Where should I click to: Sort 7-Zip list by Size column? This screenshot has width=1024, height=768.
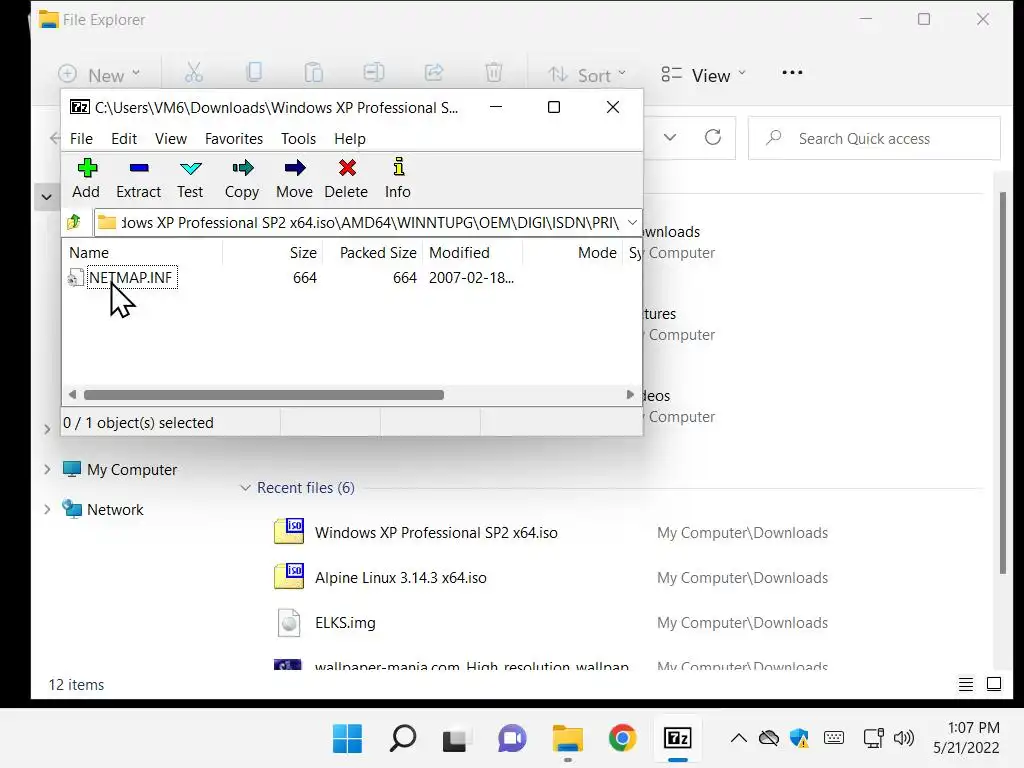[x=272, y=253]
